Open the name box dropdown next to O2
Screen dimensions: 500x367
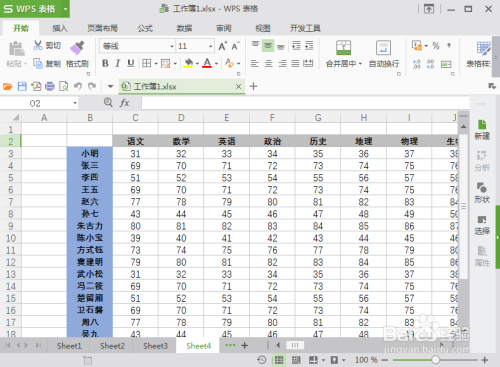(75, 103)
